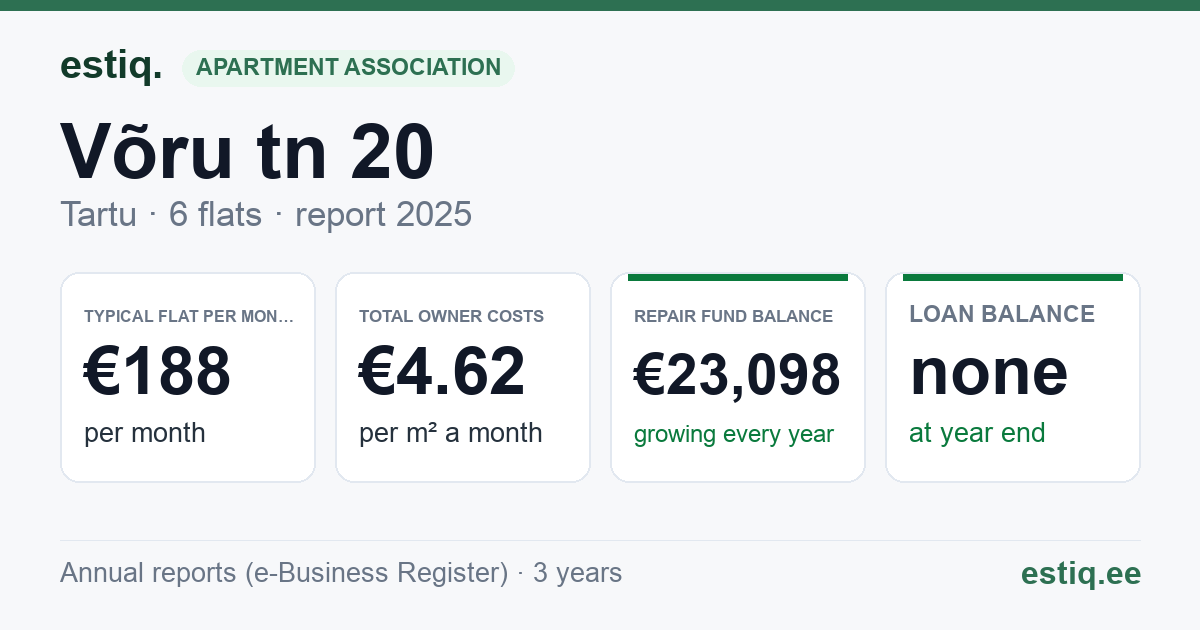Click the €23,098 value

(737, 376)
